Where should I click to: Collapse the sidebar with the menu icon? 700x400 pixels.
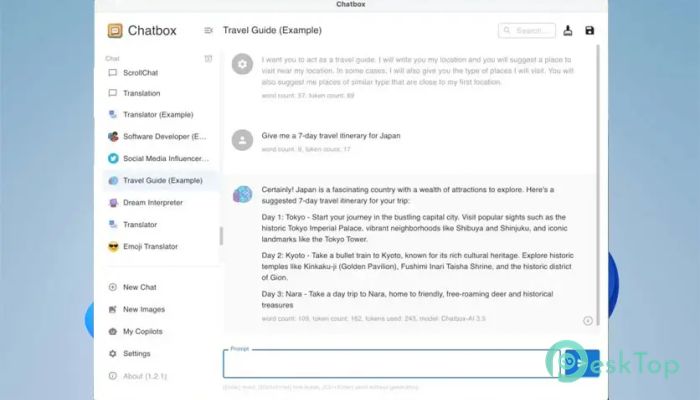[208, 30]
